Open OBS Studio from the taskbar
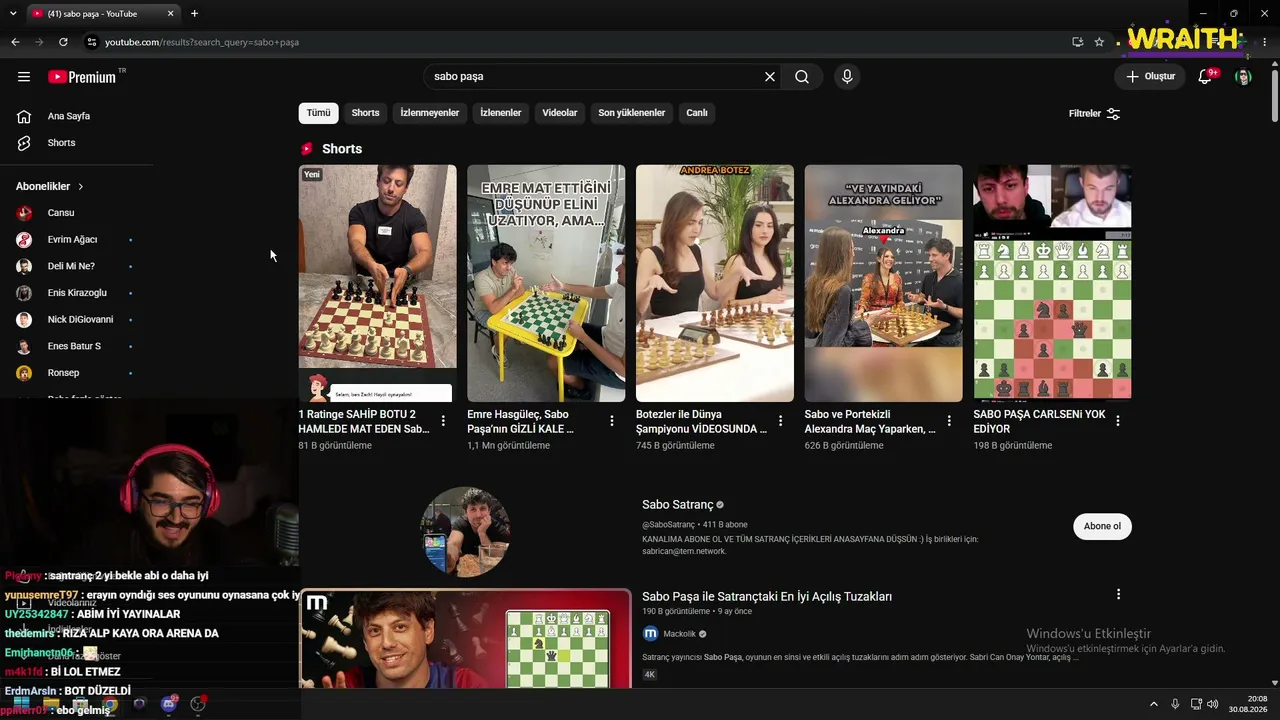Viewport: 1280px width, 720px height. 198,704
